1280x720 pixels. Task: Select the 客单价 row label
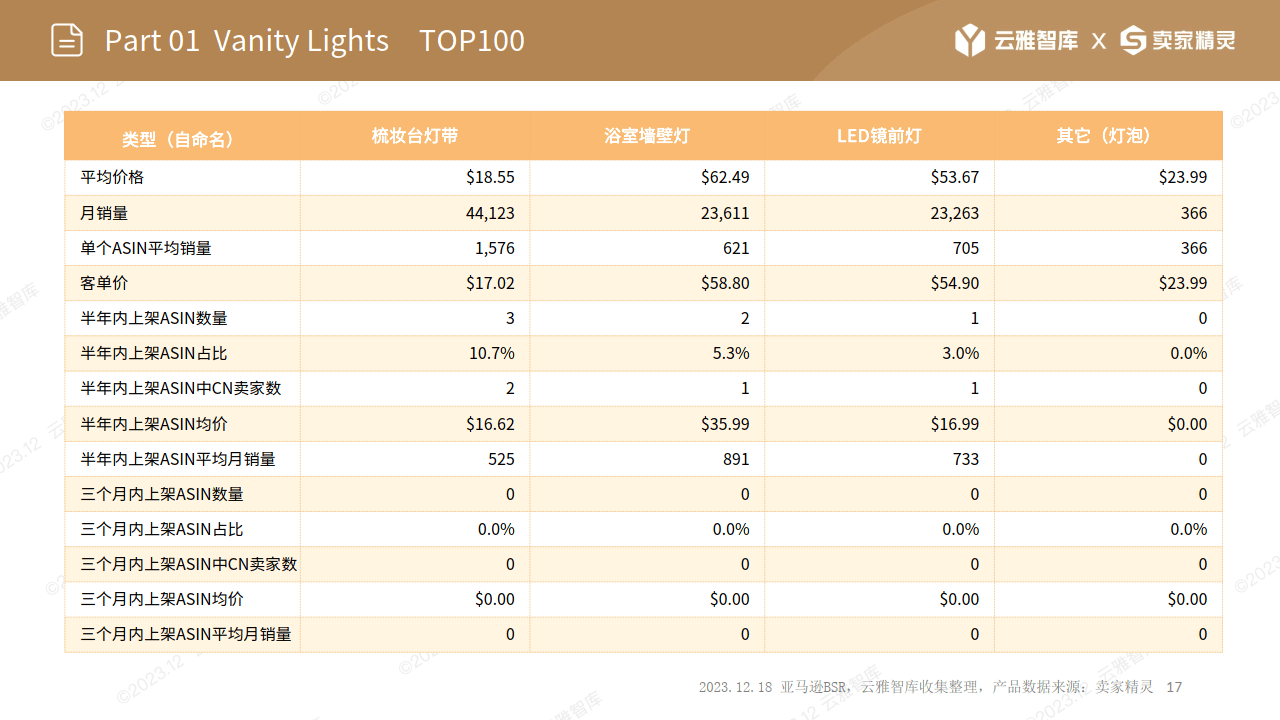(104, 283)
